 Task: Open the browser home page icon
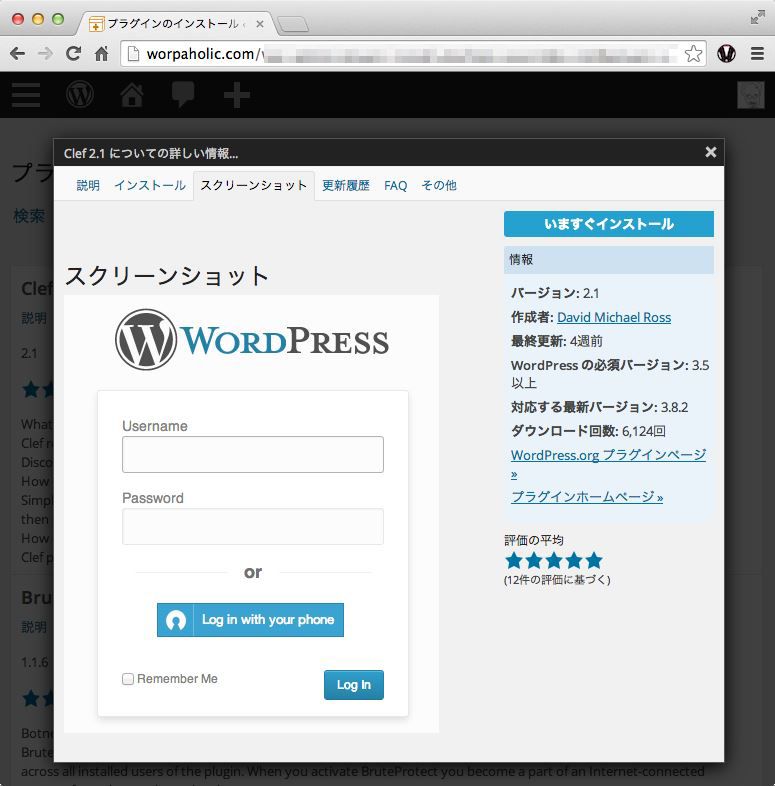click(102, 53)
